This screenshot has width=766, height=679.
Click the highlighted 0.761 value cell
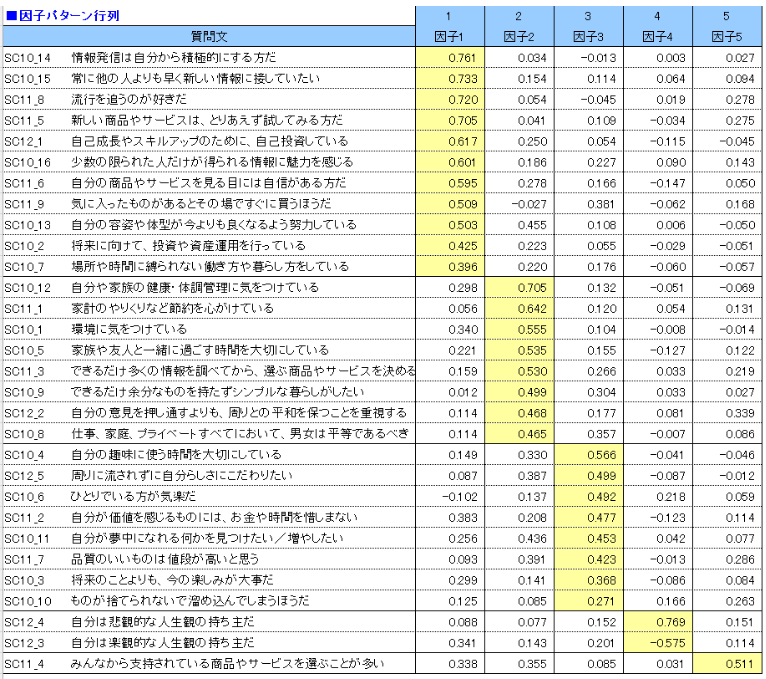click(x=449, y=58)
